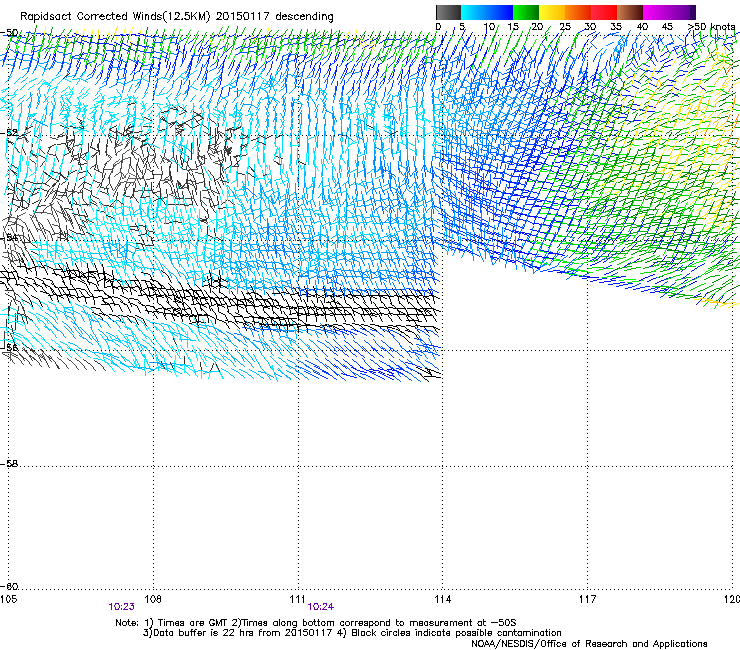Click the note "Times are GMT"
The image size is (740, 650).
(193, 623)
